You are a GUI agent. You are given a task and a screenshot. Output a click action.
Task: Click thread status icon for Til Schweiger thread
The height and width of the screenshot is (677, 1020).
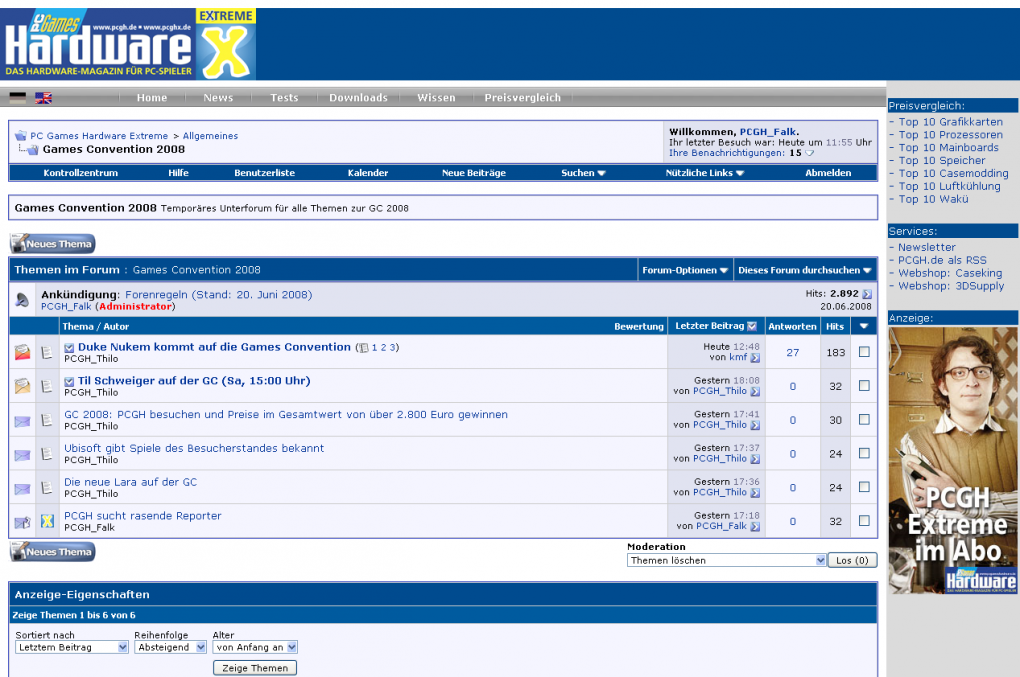[22, 386]
